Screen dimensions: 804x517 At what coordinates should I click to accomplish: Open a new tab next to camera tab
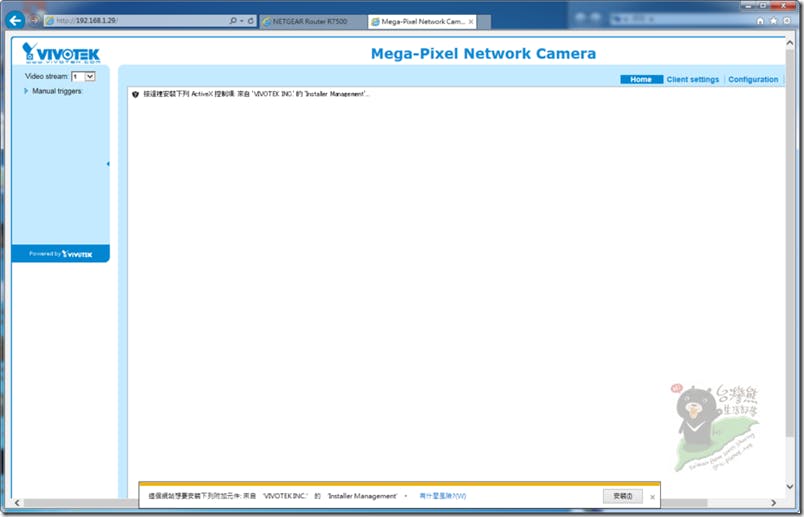484,22
